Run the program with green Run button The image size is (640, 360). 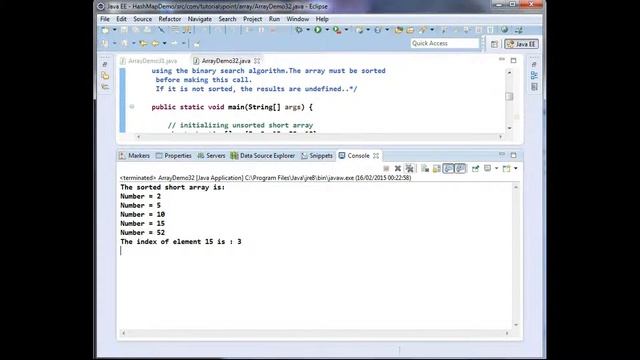point(318,30)
